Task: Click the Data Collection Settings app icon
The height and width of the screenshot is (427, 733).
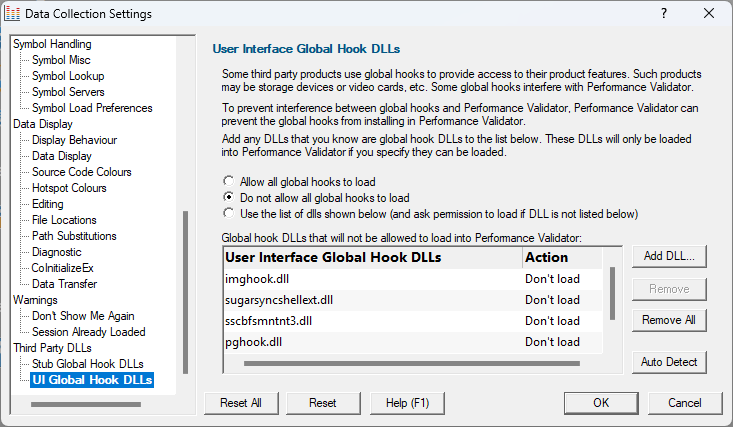Action: point(12,14)
